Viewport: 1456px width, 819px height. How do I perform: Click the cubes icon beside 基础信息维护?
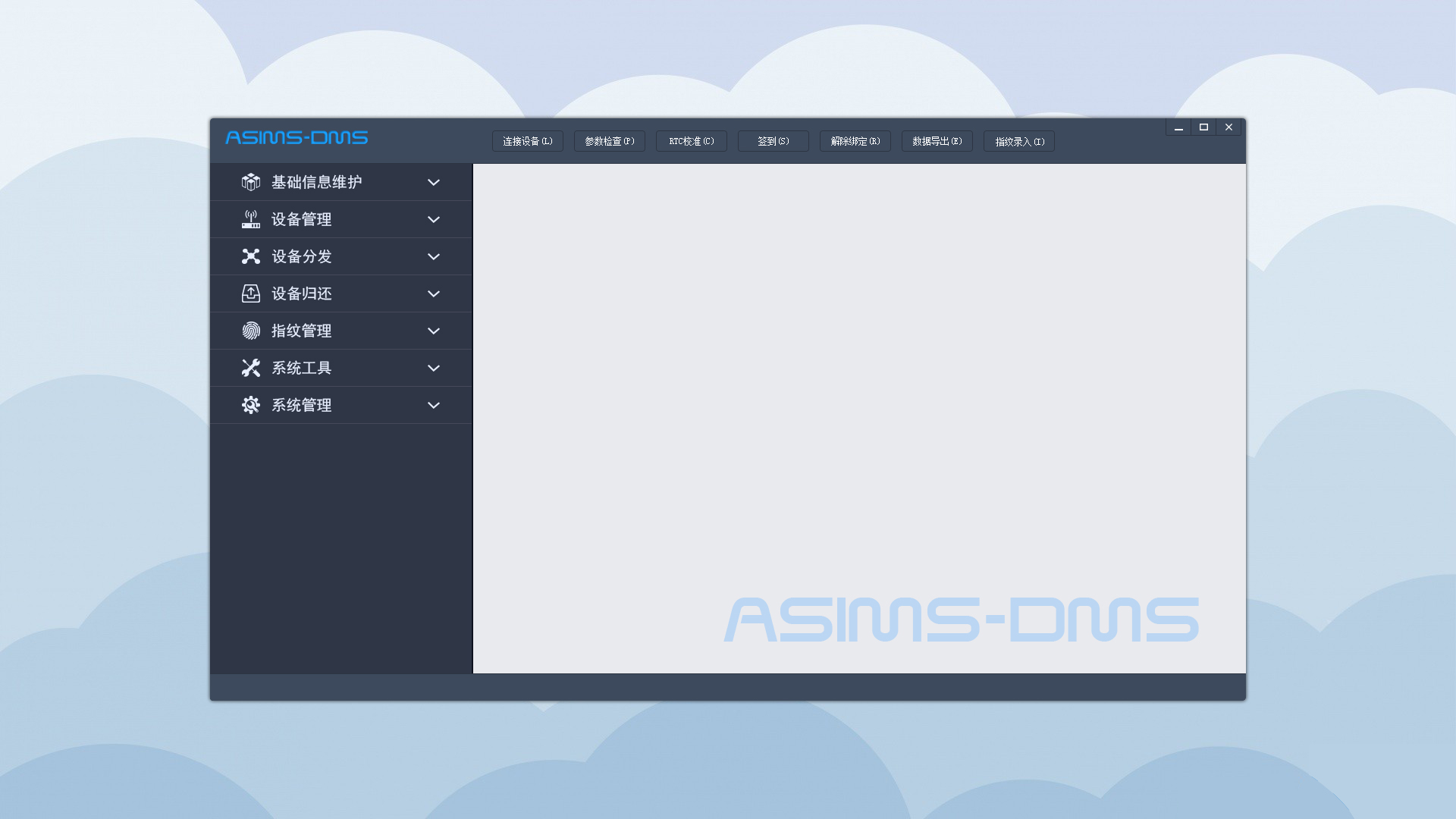point(251,182)
